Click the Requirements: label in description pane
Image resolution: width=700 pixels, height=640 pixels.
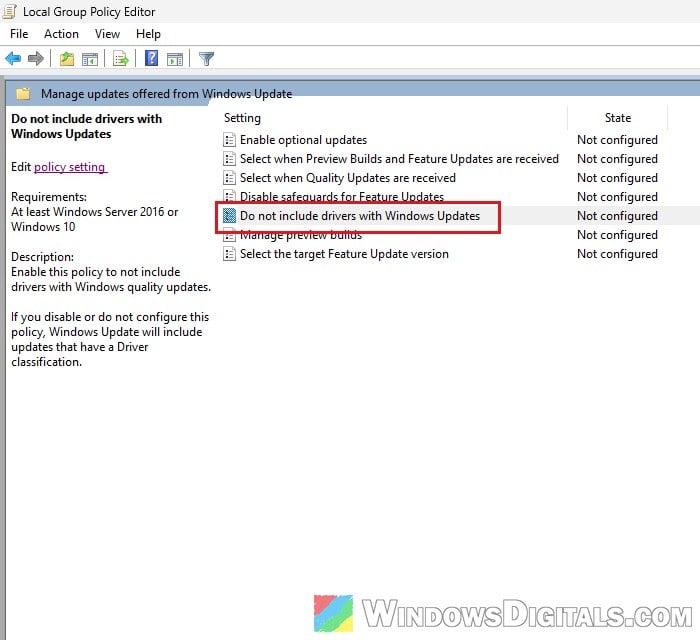click(x=49, y=197)
